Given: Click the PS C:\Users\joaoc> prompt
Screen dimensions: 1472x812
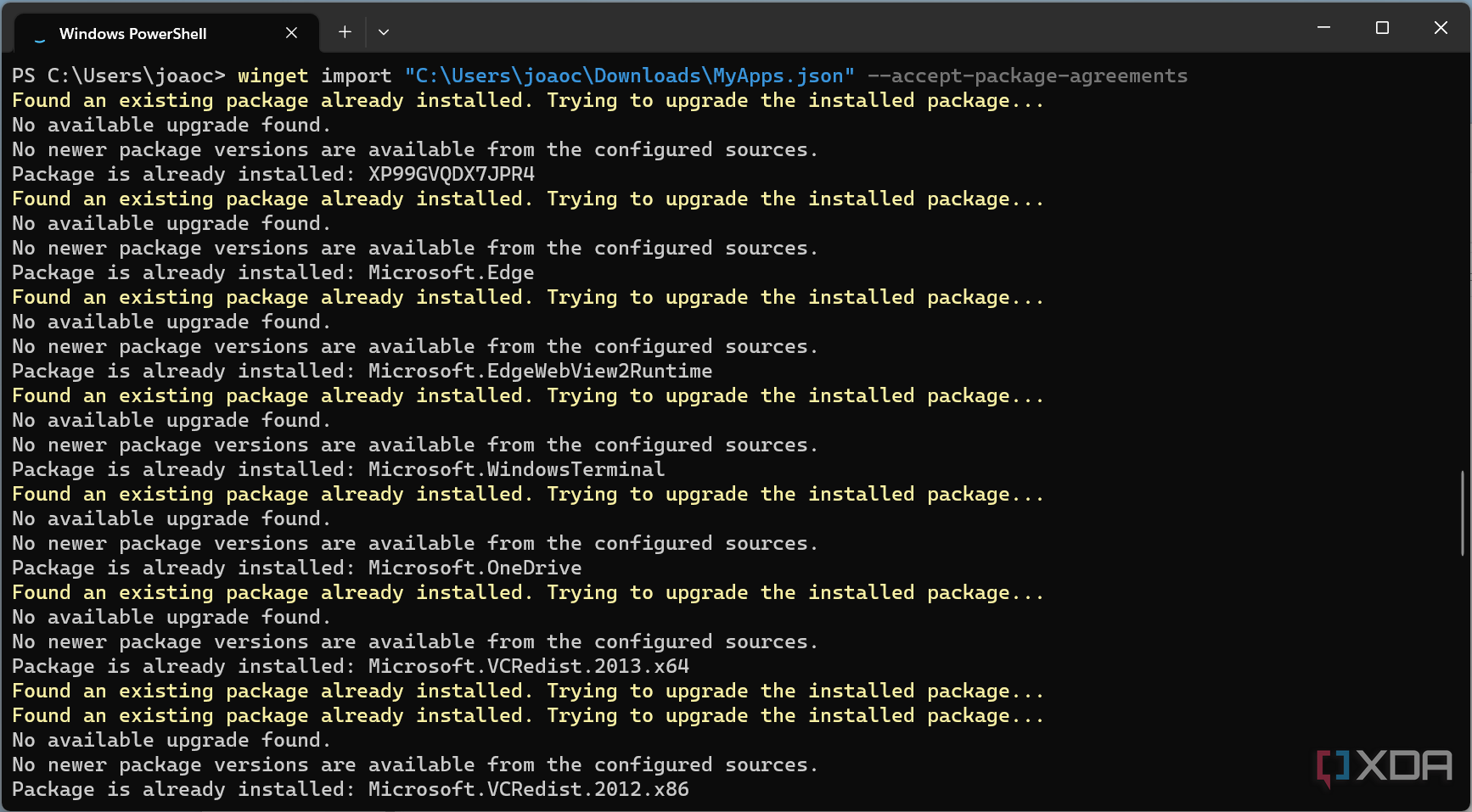Looking at the screenshot, I should click(119, 76).
